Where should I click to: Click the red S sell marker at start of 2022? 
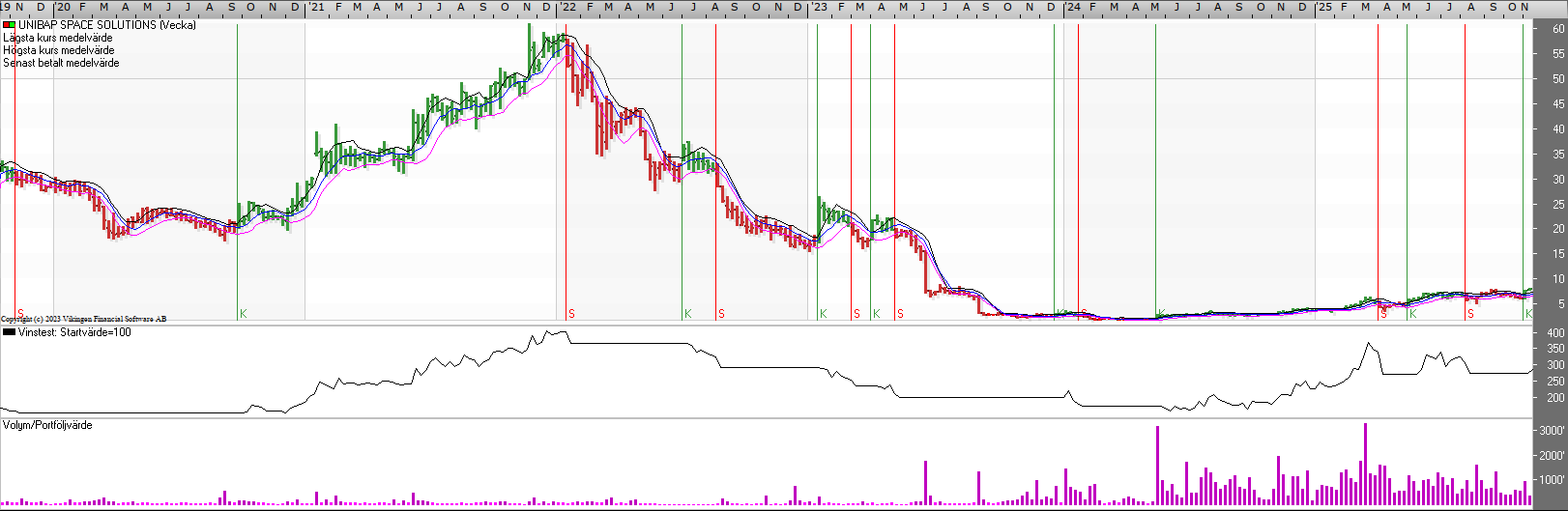(571, 314)
